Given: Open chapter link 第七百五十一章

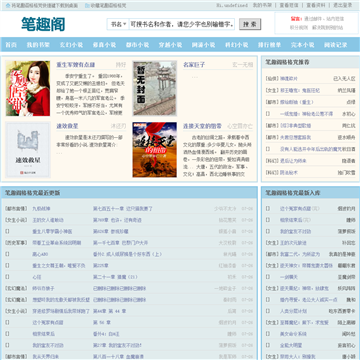Looking at the screenshot, I should (108, 209).
